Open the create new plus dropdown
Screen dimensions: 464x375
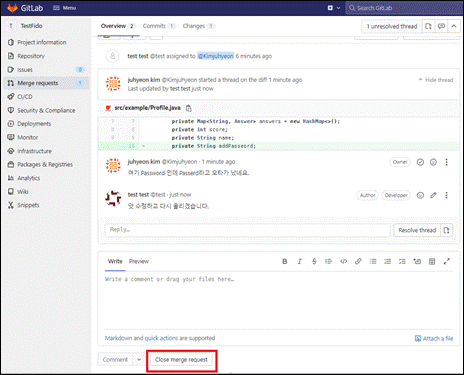pyautogui.click(x=333, y=8)
